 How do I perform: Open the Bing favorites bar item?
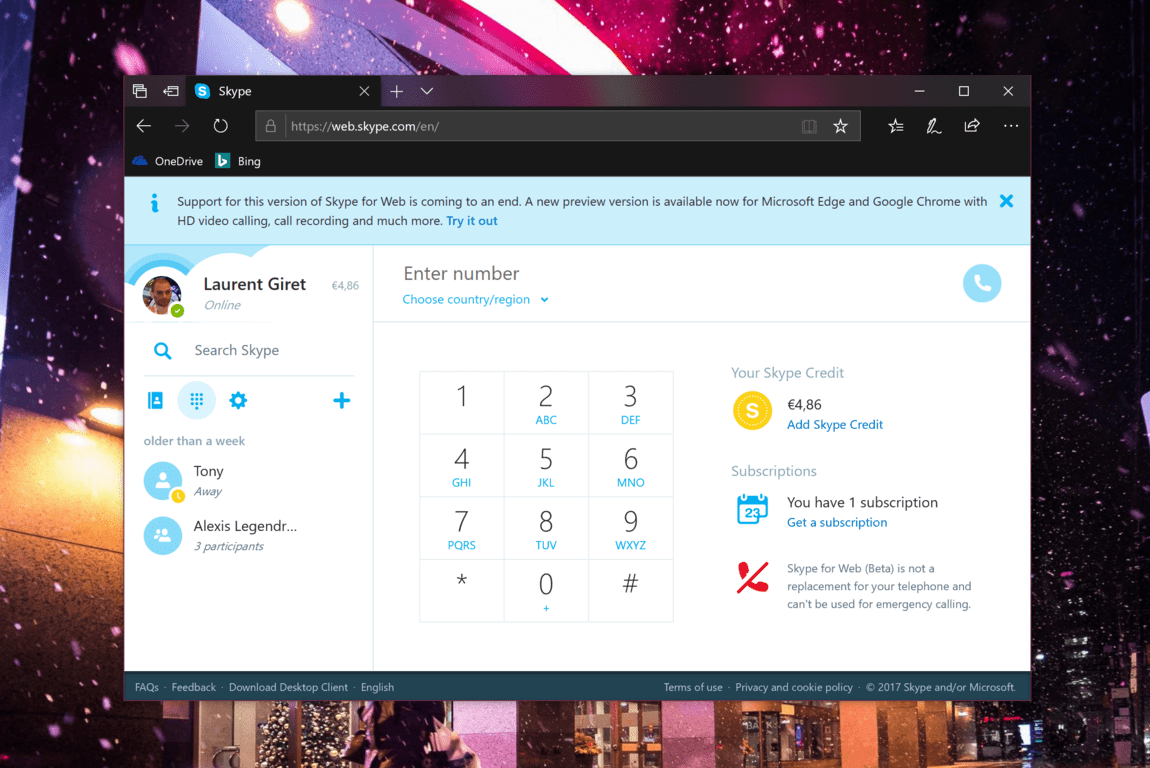click(238, 161)
